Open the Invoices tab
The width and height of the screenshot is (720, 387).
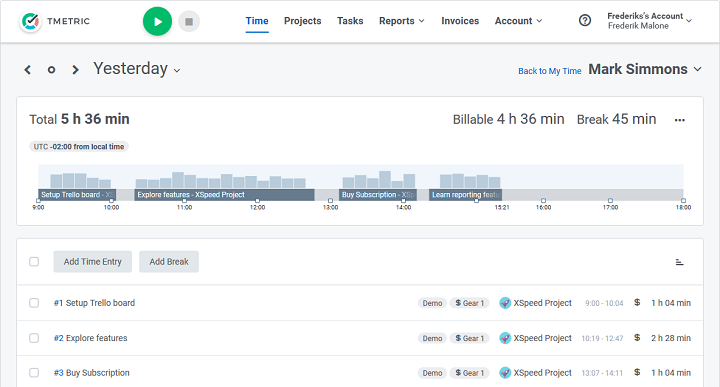(460, 21)
